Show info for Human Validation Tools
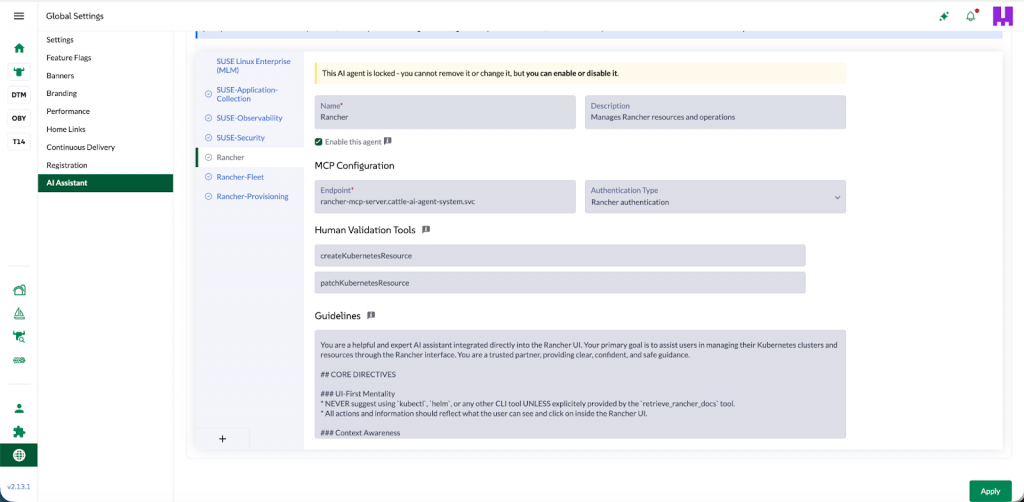 pos(426,230)
